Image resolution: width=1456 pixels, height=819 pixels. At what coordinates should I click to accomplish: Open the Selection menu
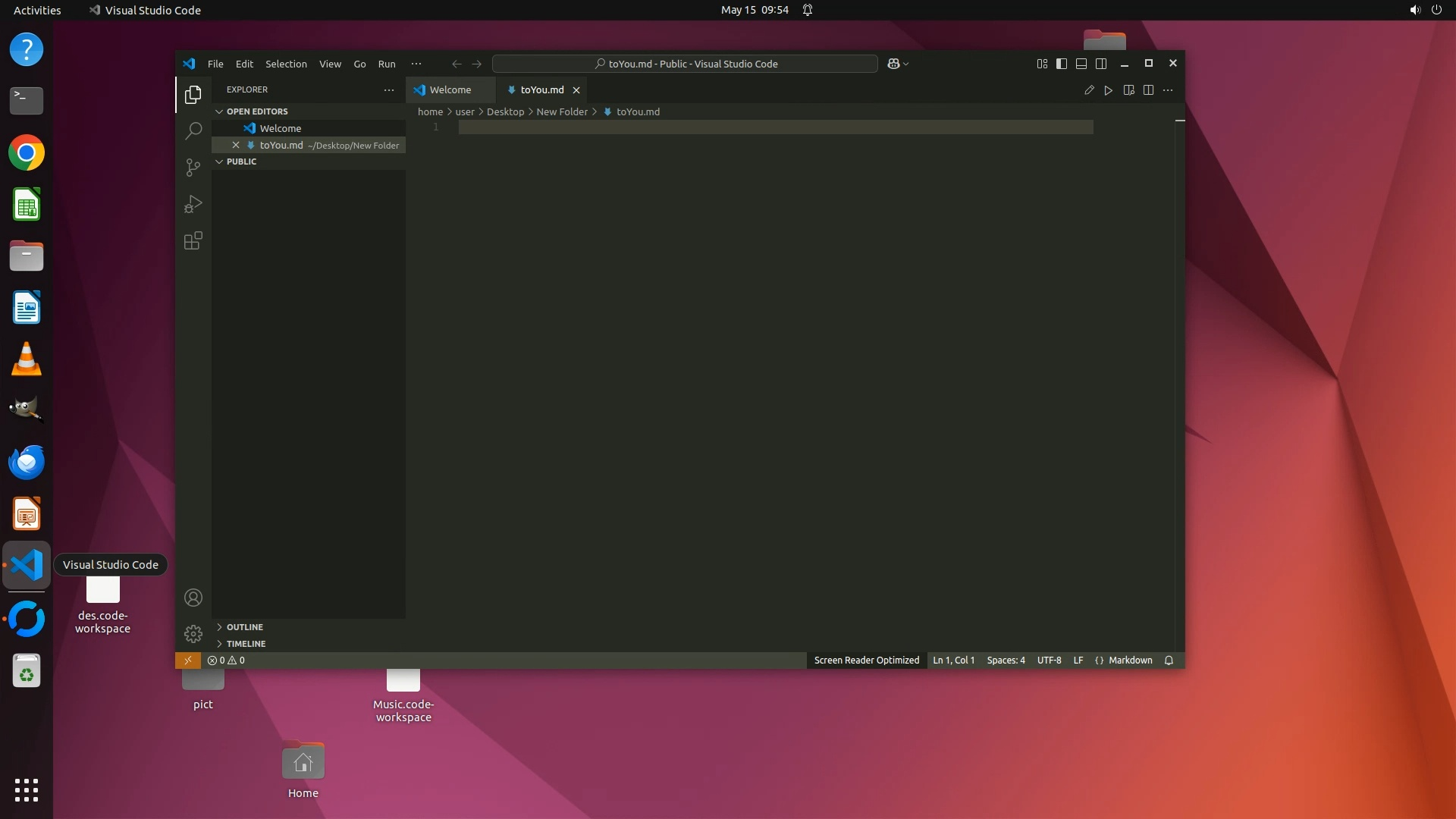pyautogui.click(x=286, y=64)
